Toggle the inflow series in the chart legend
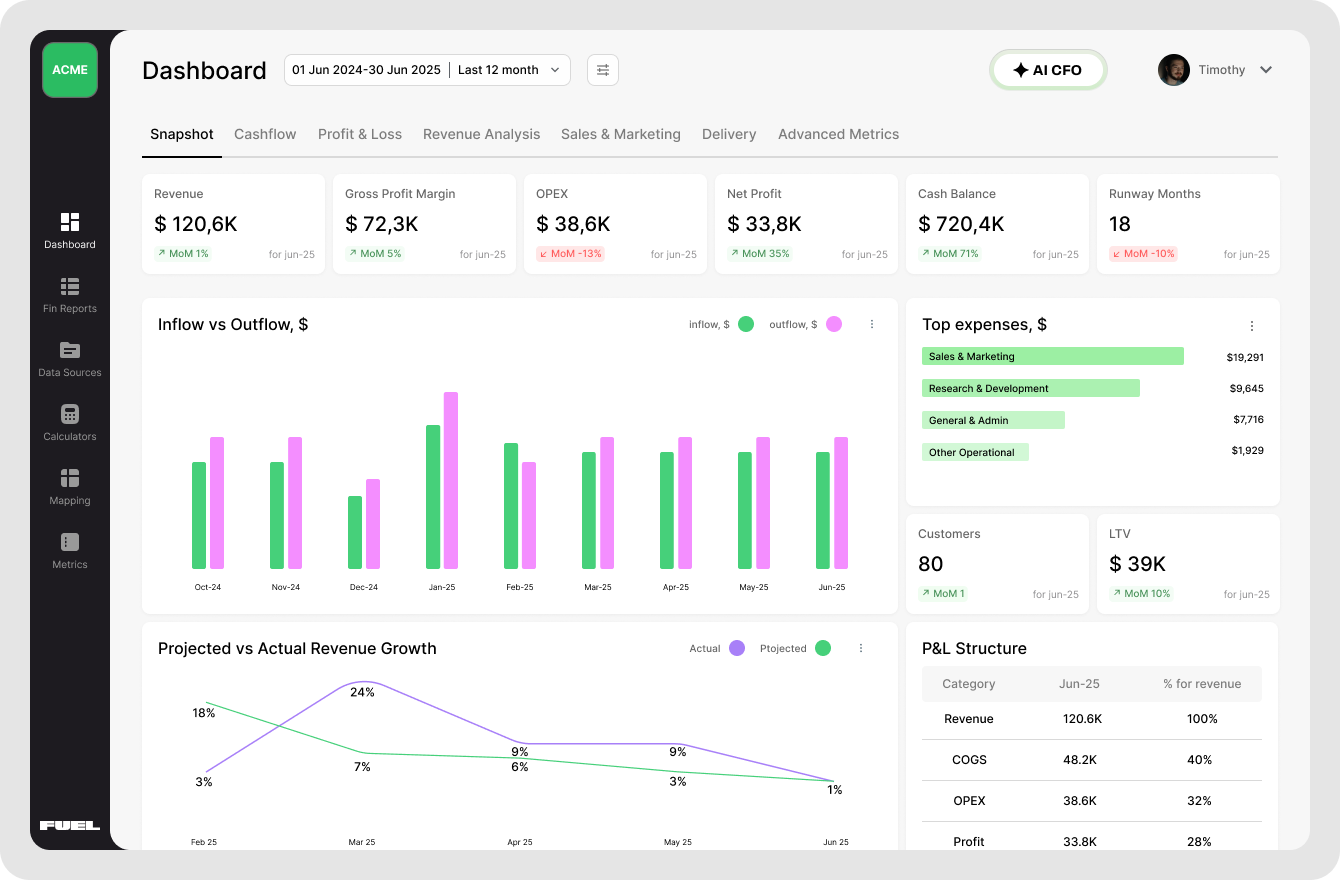1340x880 pixels. pos(722,324)
